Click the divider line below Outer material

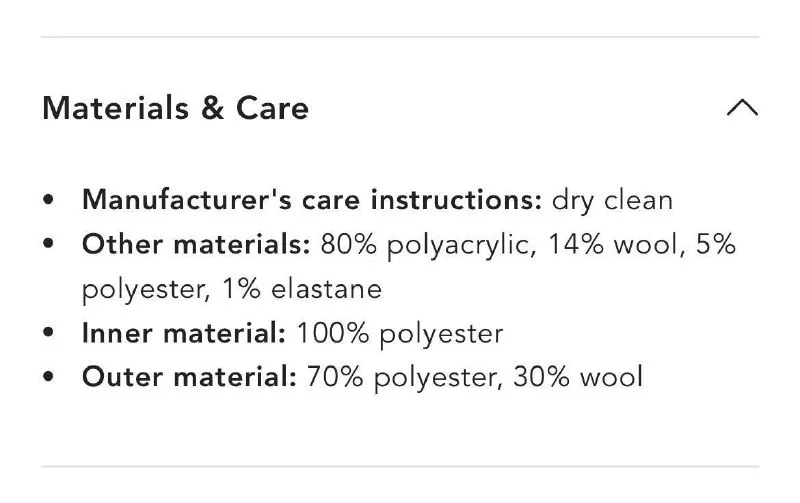click(x=400, y=466)
